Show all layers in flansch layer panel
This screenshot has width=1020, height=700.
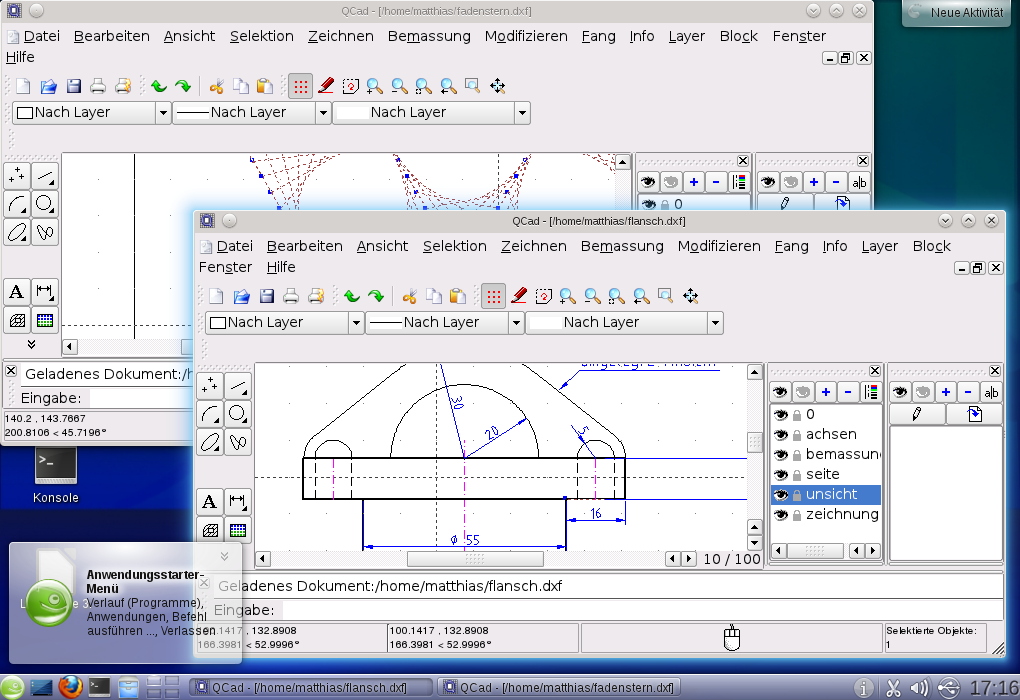coord(780,392)
